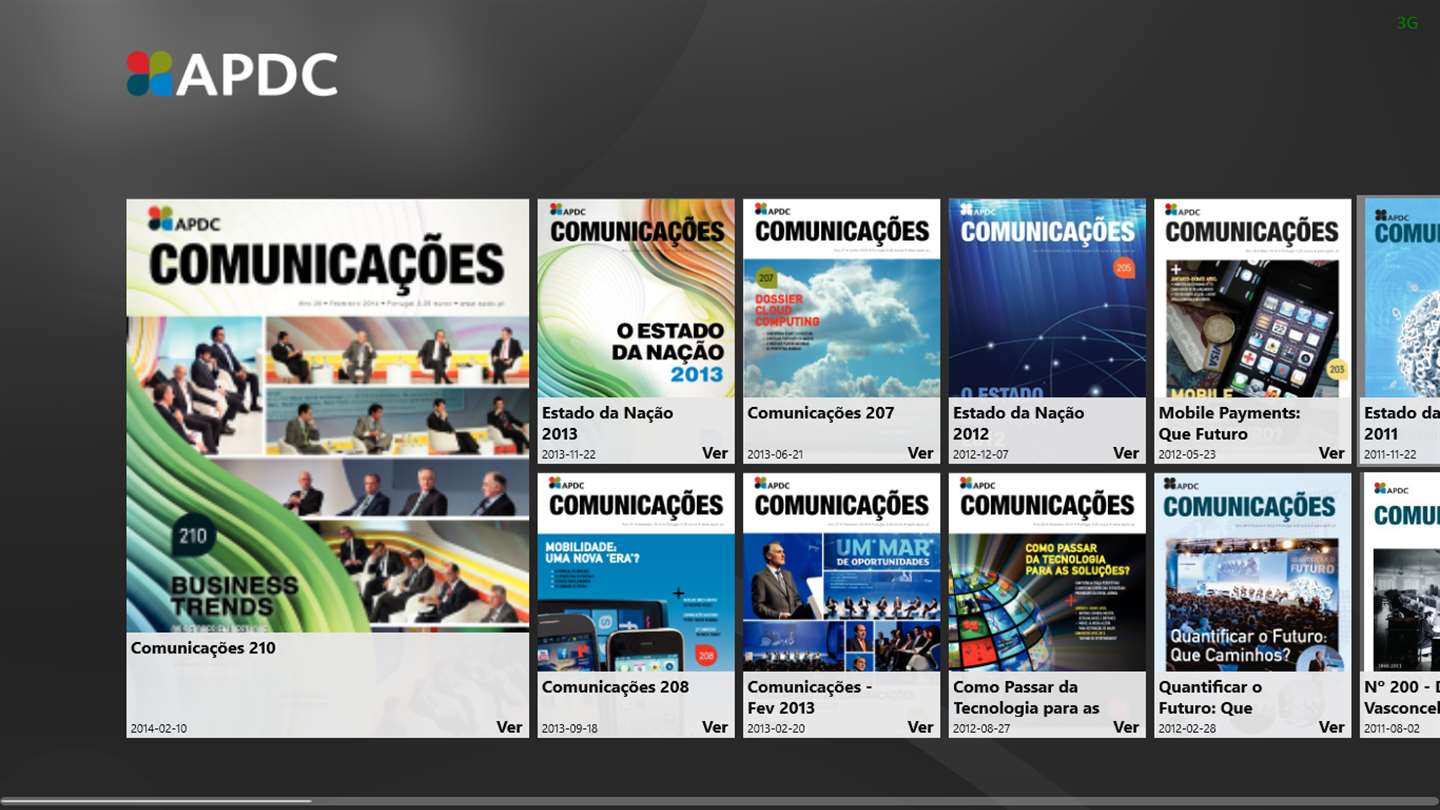Click Ver for Comunicações 208
This screenshot has height=810, width=1440.
[715, 727]
